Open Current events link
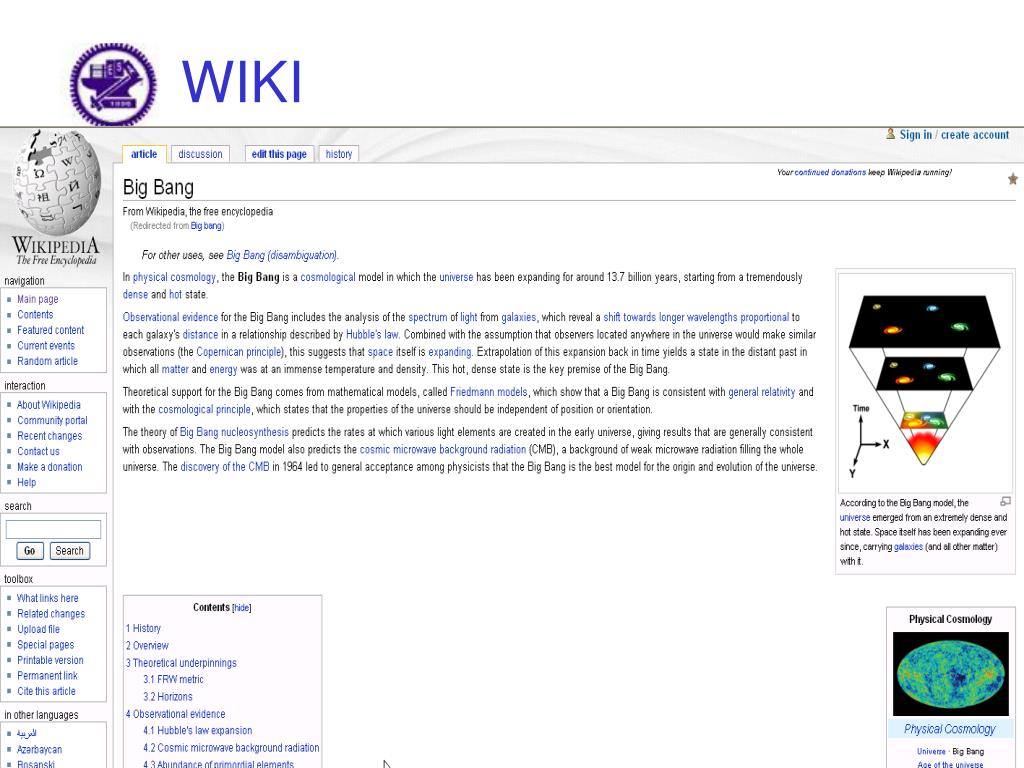 click(x=46, y=345)
